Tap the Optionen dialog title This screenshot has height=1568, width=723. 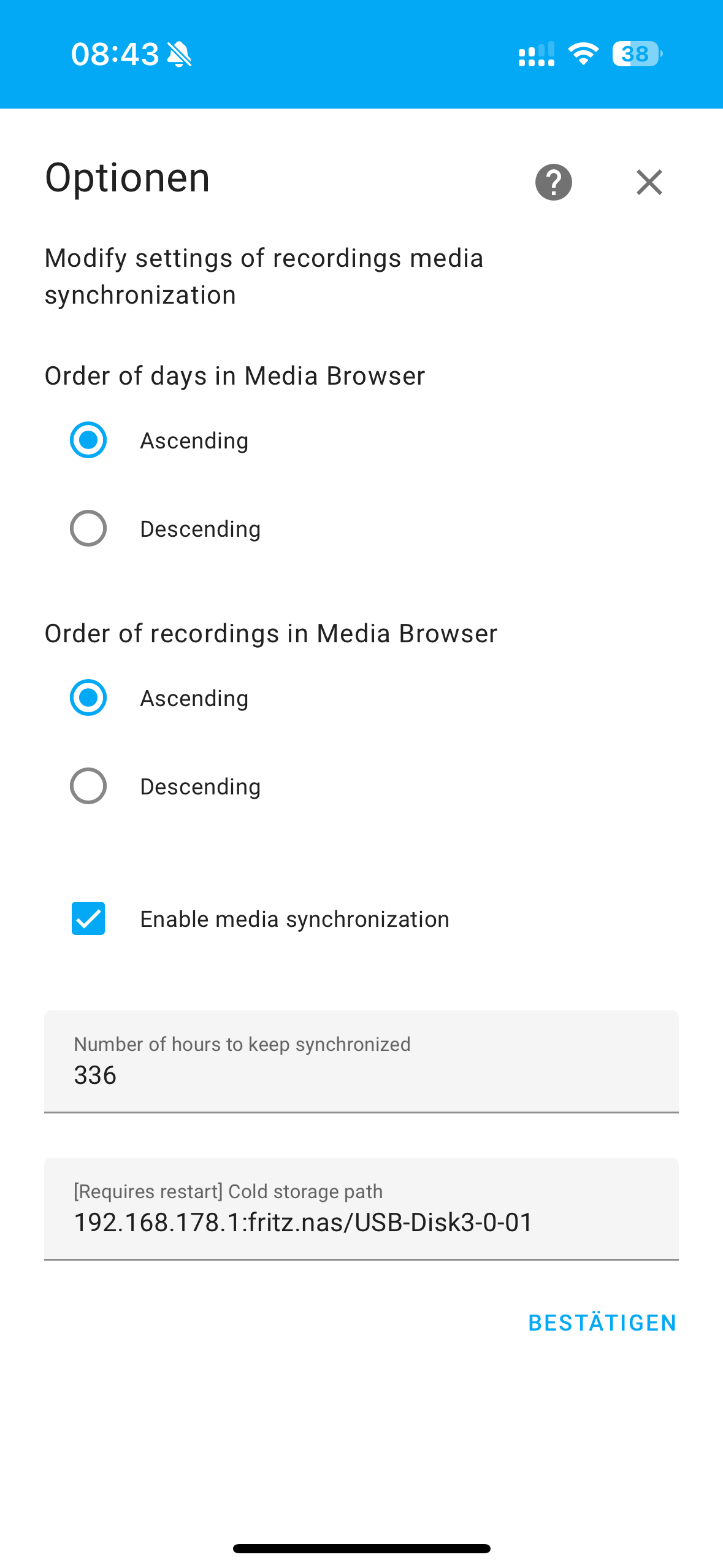[x=128, y=179]
